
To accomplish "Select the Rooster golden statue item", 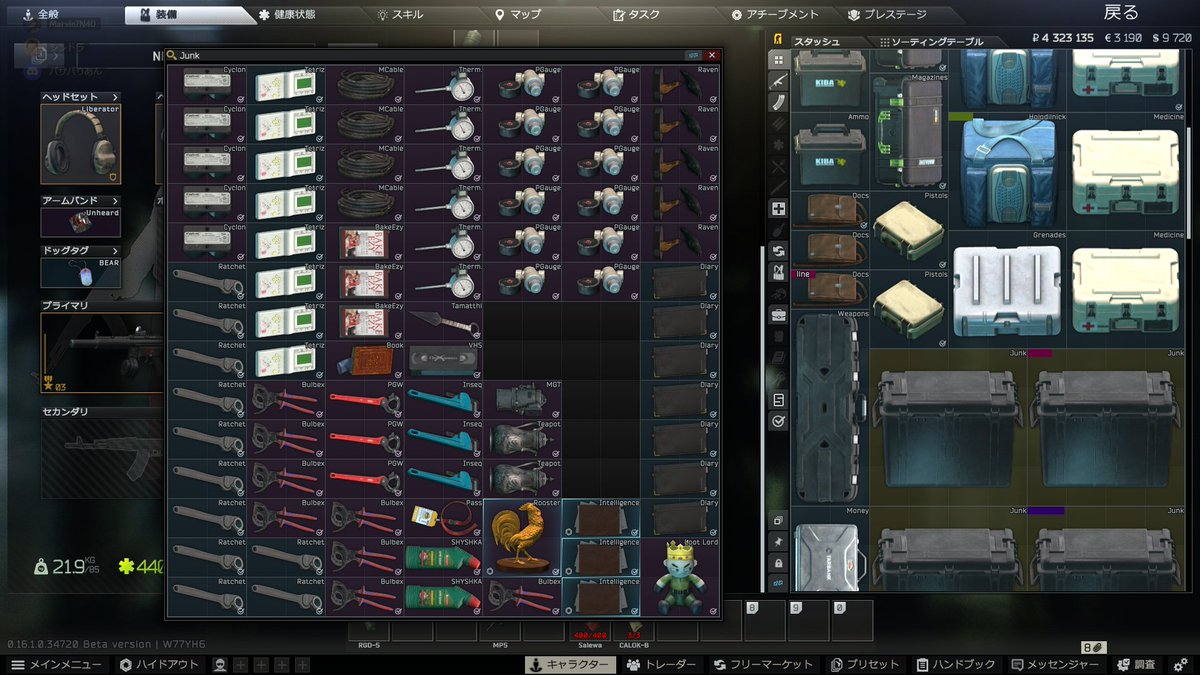I will tap(522, 537).
